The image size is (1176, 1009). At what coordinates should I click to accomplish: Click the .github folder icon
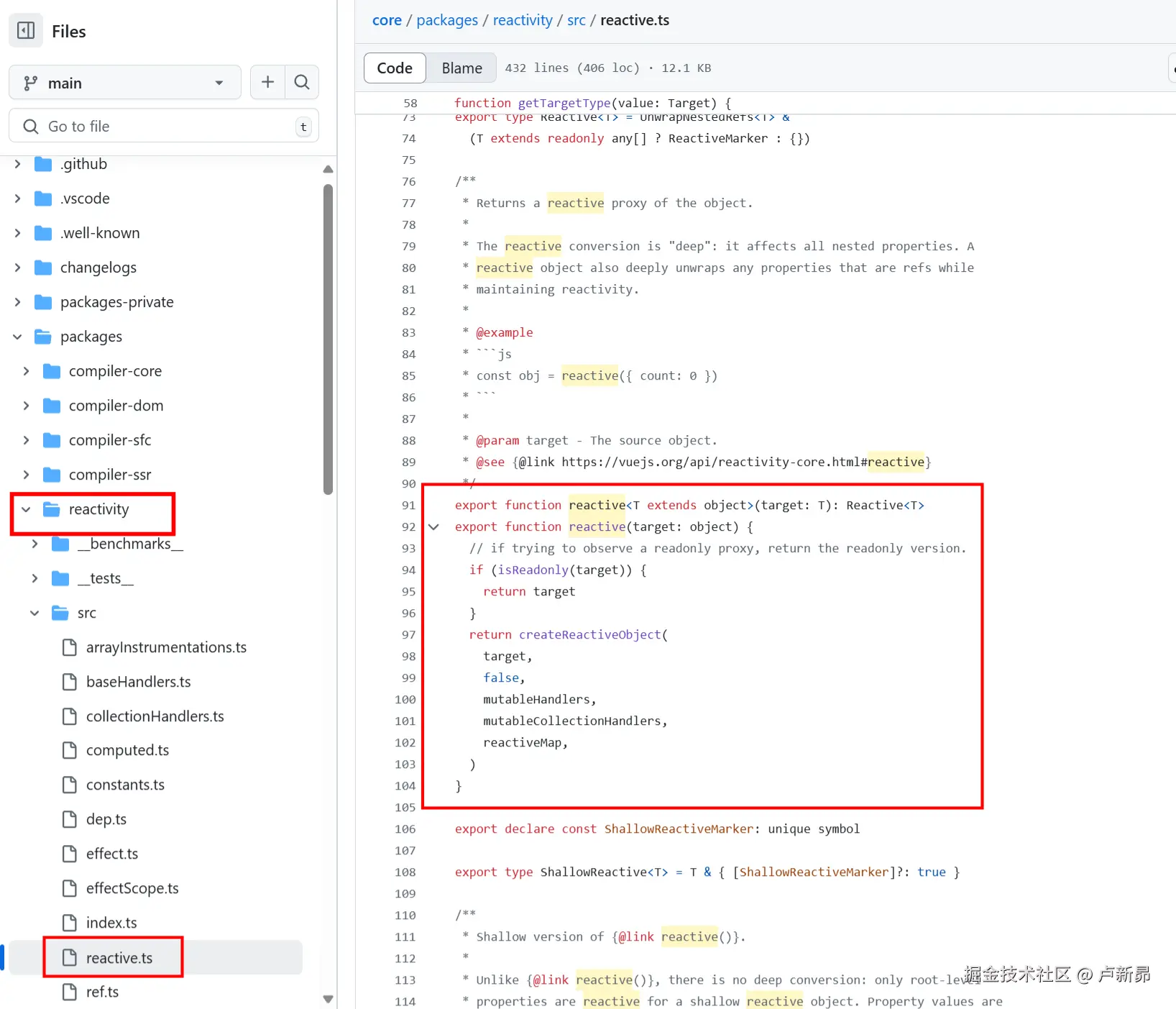pyautogui.click(x=43, y=164)
